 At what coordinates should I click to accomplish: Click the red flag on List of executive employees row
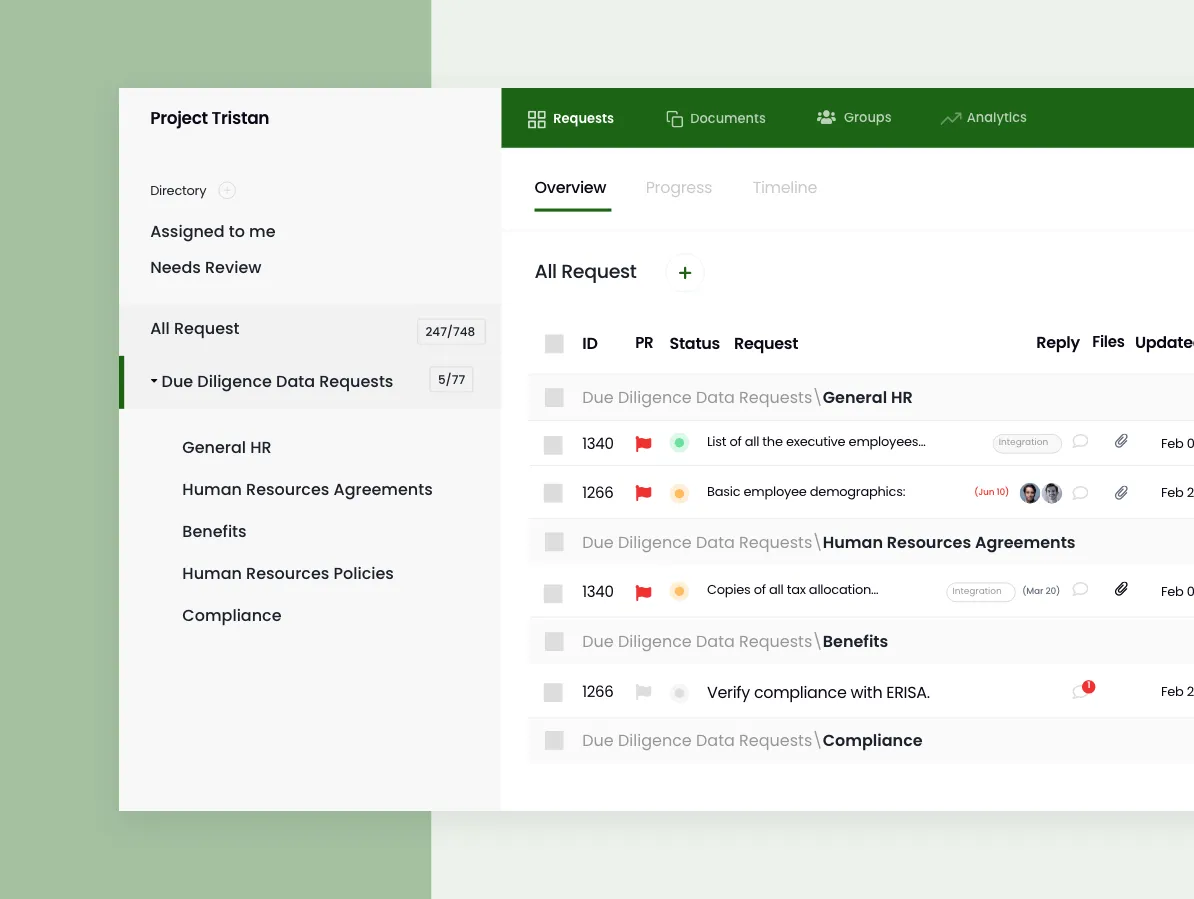coord(643,444)
